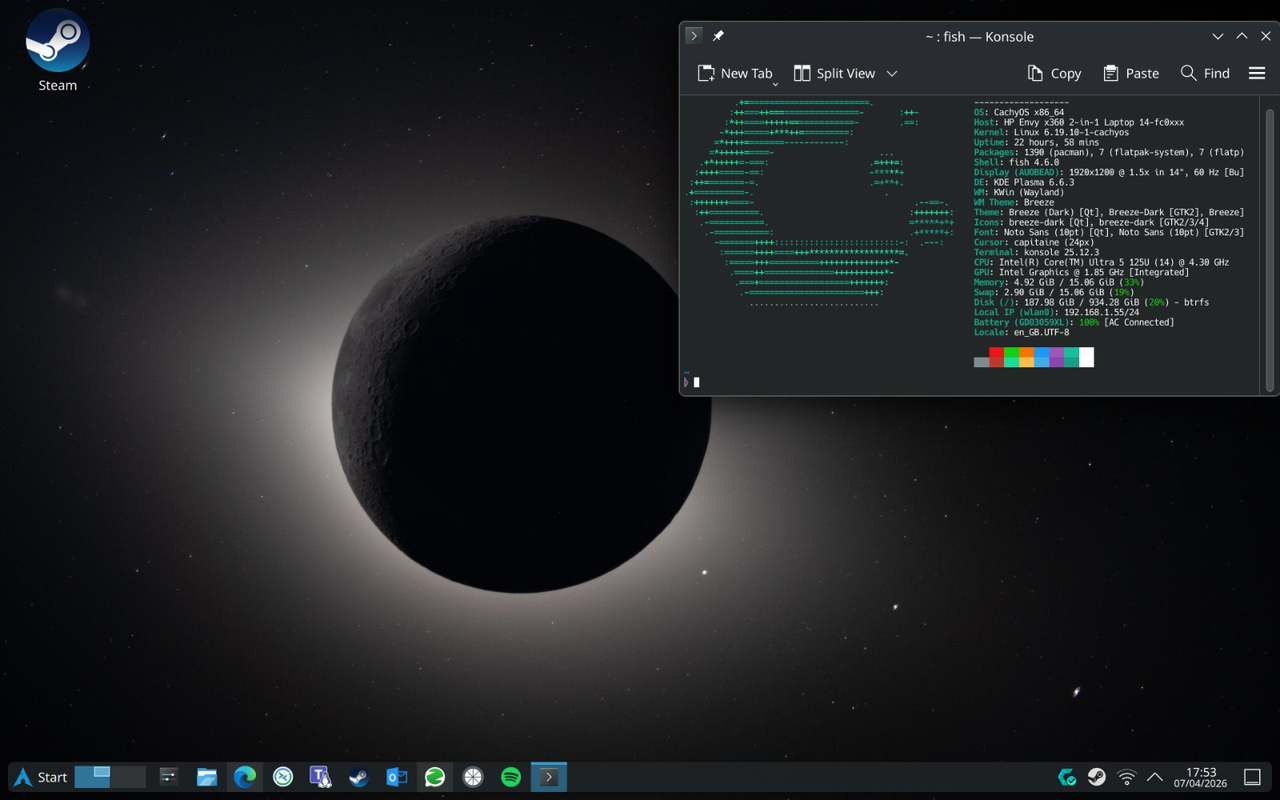Click the 'Kernel: Linux 6.19.10-1-cachyos' line
Viewport: 1280px width, 800px height.
click(x=1051, y=132)
